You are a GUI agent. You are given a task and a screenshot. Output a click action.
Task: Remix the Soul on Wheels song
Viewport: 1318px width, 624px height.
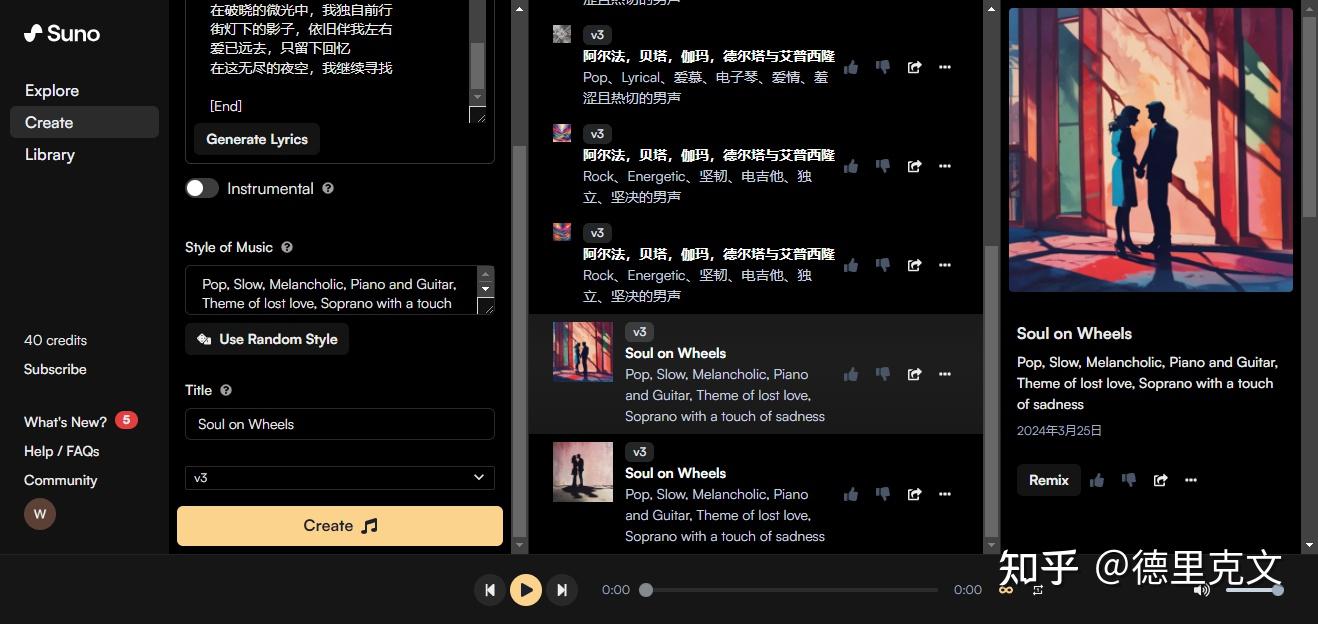point(1048,480)
